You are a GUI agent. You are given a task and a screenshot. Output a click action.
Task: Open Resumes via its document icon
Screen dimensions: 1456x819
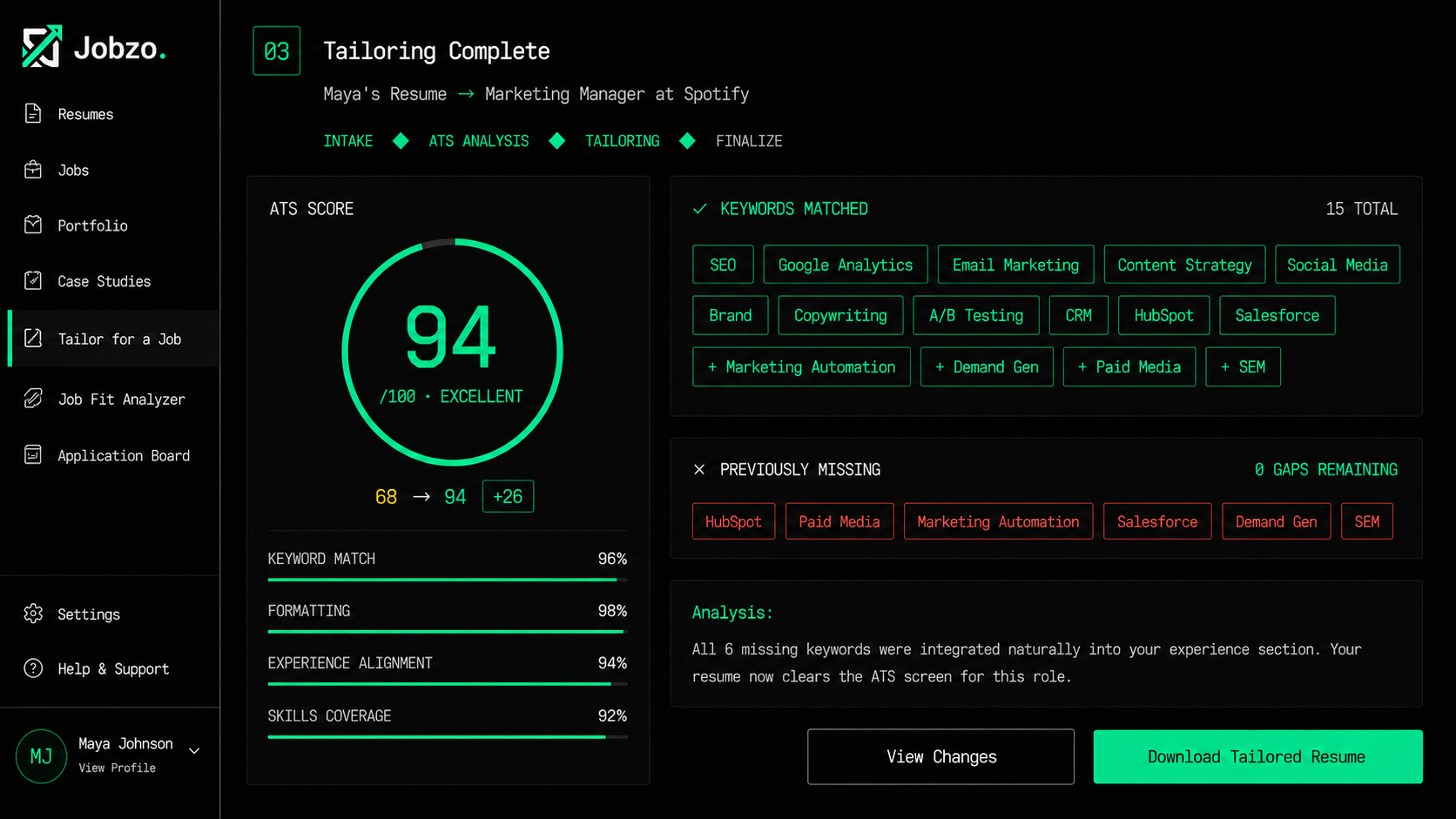click(x=33, y=113)
